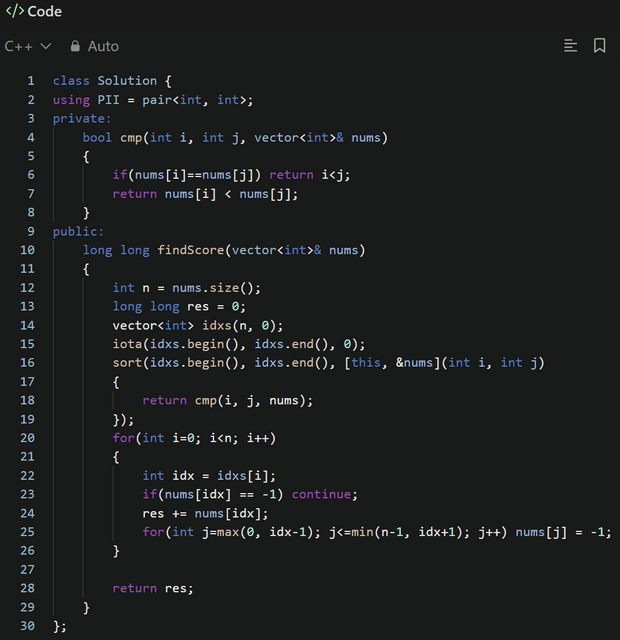Click the iota call on line 15
Image resolution: width=620 pixels, height=640 pixels.
[x=127, y=344]
